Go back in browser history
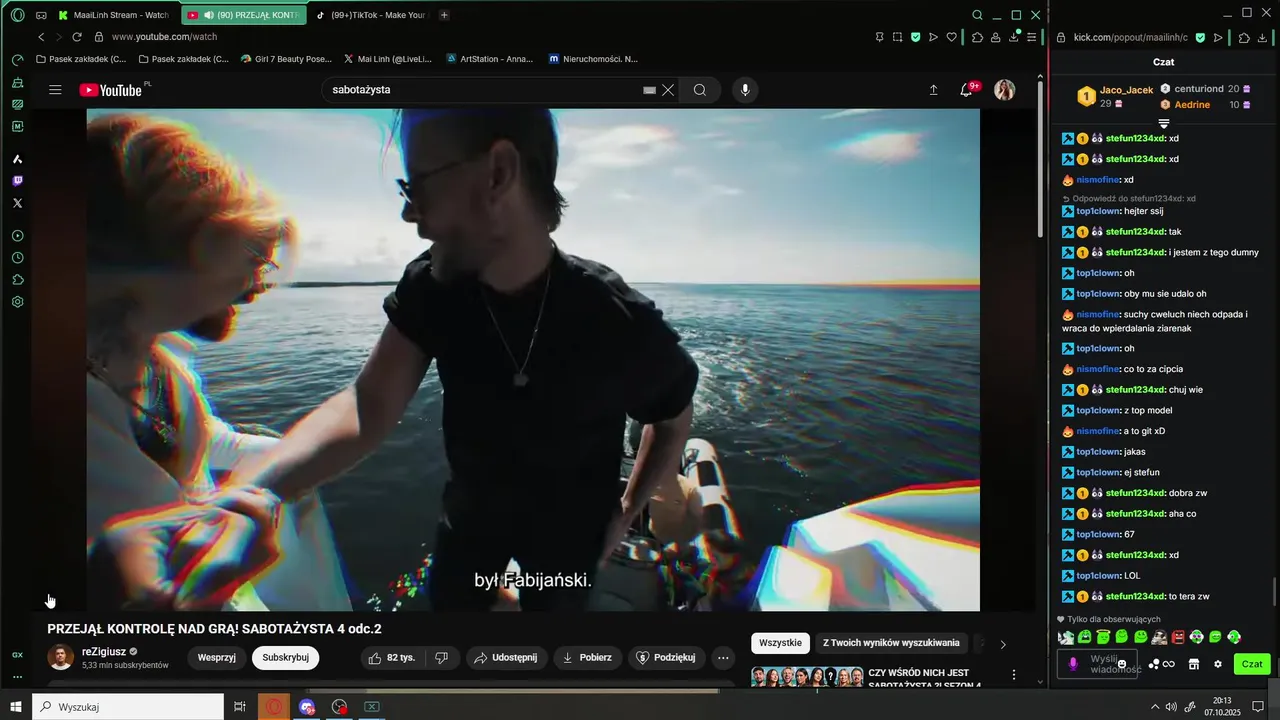 [41, 37]
